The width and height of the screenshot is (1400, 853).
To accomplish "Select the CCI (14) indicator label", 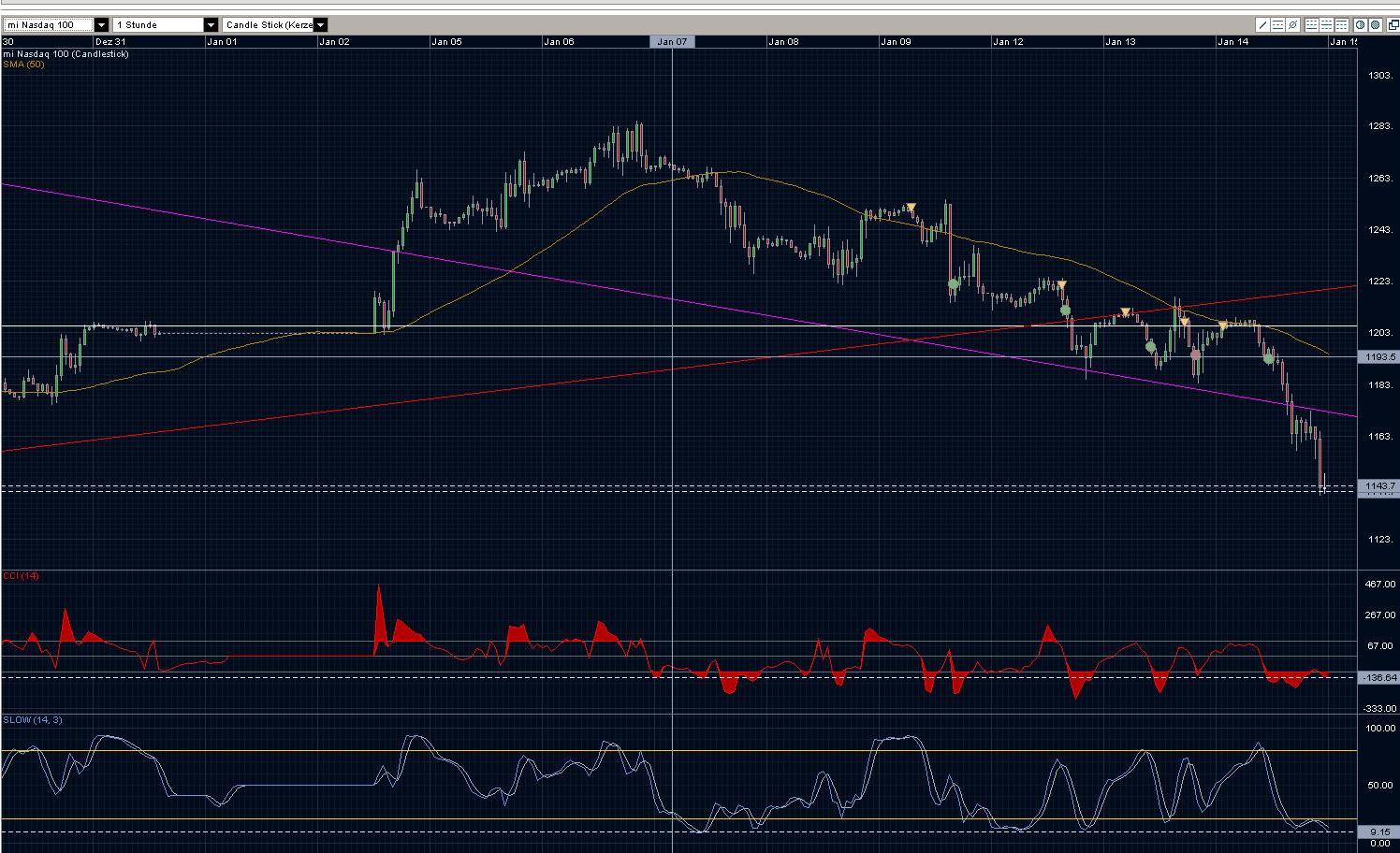I will pyautogui.click(x=22, y=575).
